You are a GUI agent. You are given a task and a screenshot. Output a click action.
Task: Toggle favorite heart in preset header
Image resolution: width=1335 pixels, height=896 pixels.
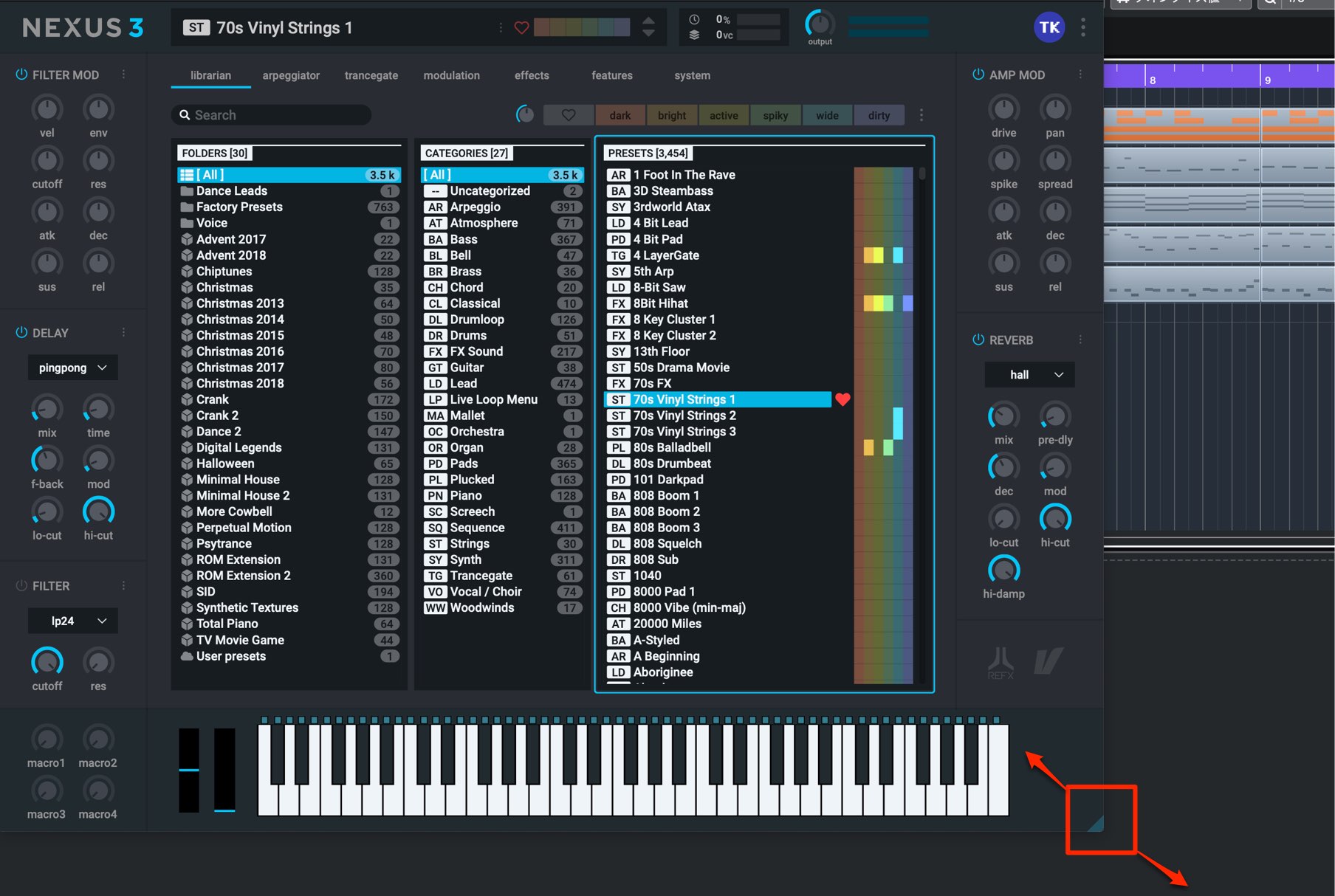pos(521,28)
